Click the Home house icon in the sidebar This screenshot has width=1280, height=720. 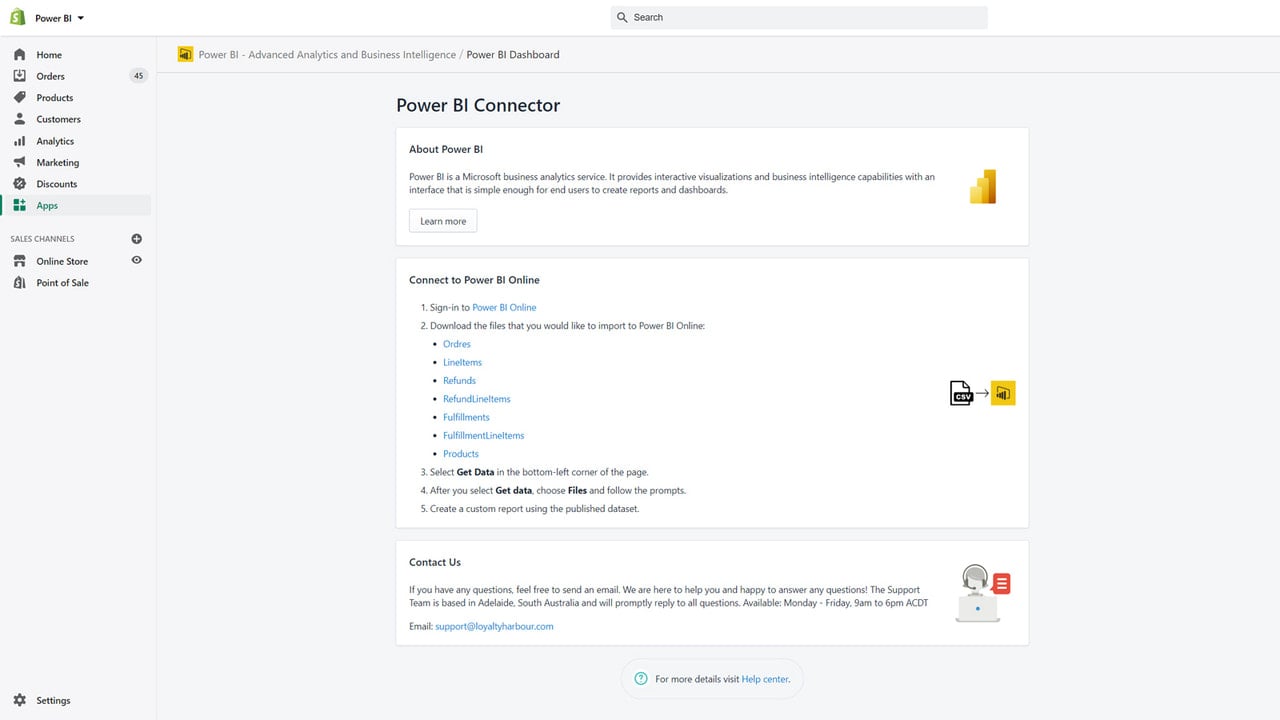point(19,55)
